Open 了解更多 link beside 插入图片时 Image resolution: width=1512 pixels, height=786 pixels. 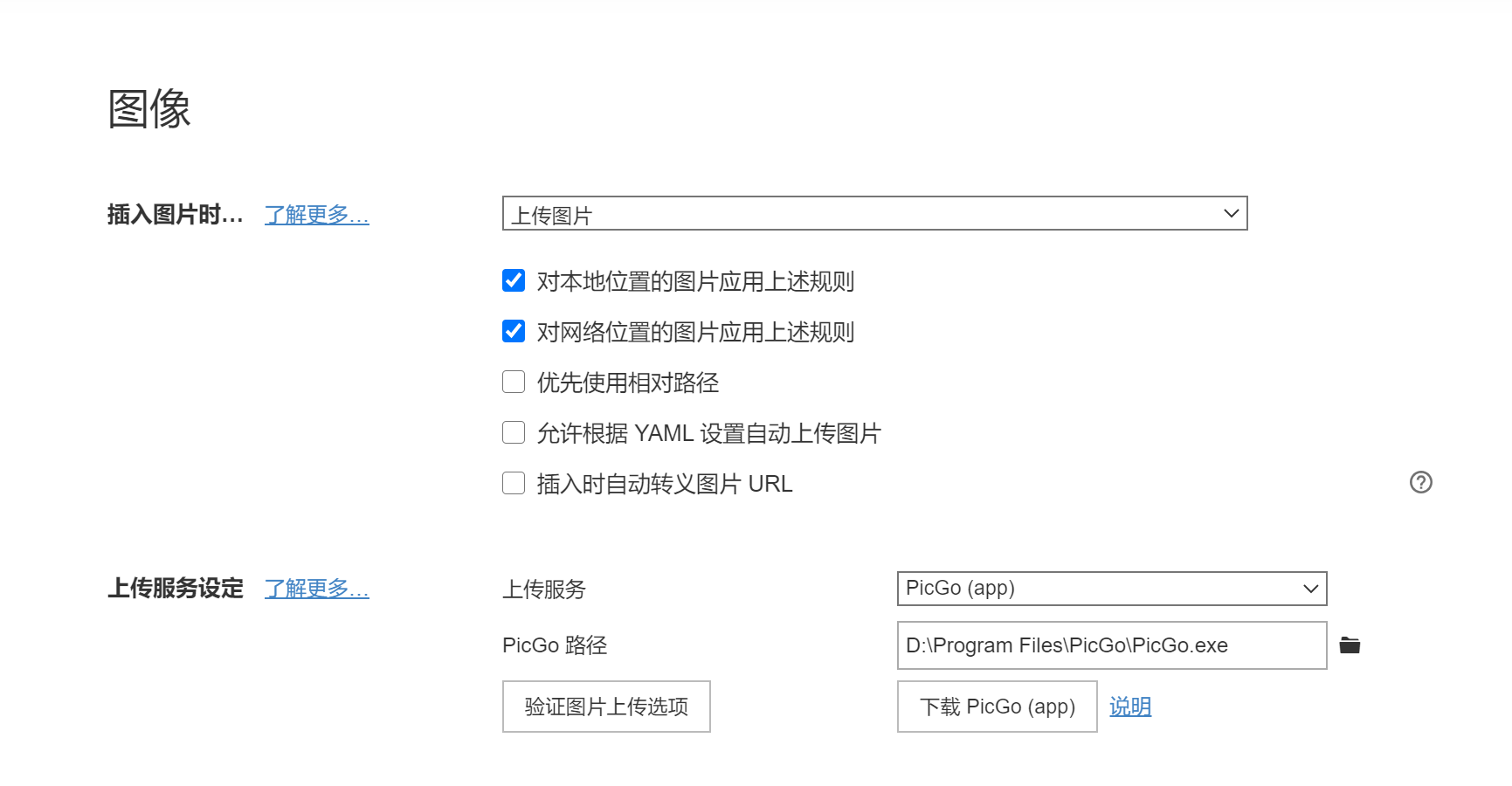pyautogui.click(x=316, y=215)
